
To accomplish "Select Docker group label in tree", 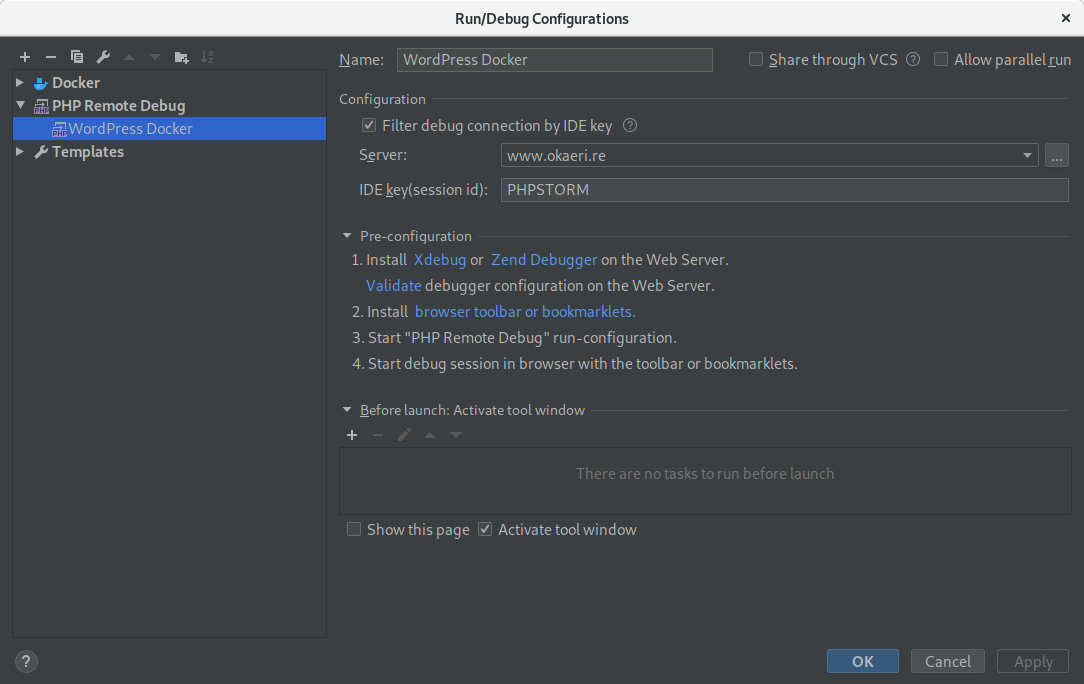I will tap(76, 83).
